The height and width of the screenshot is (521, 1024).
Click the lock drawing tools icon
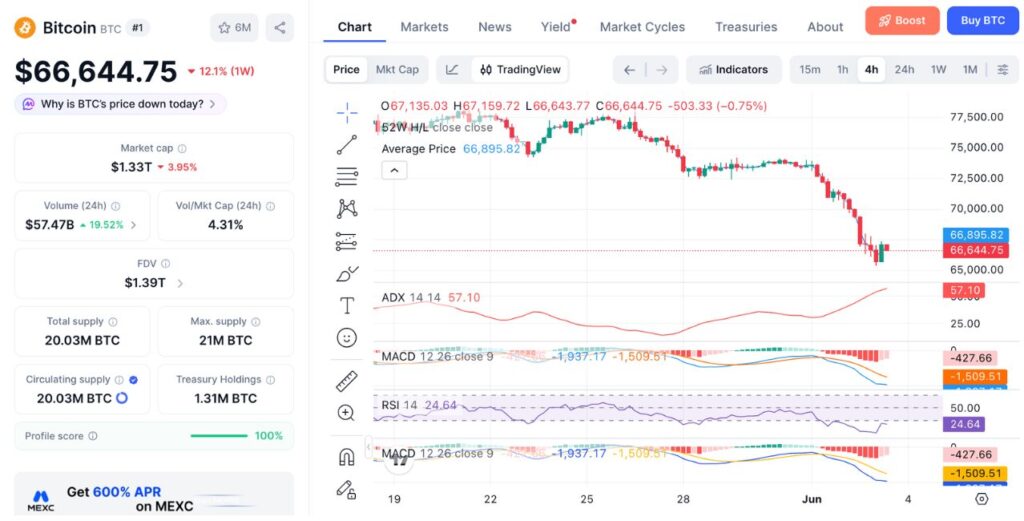(346, 489)
